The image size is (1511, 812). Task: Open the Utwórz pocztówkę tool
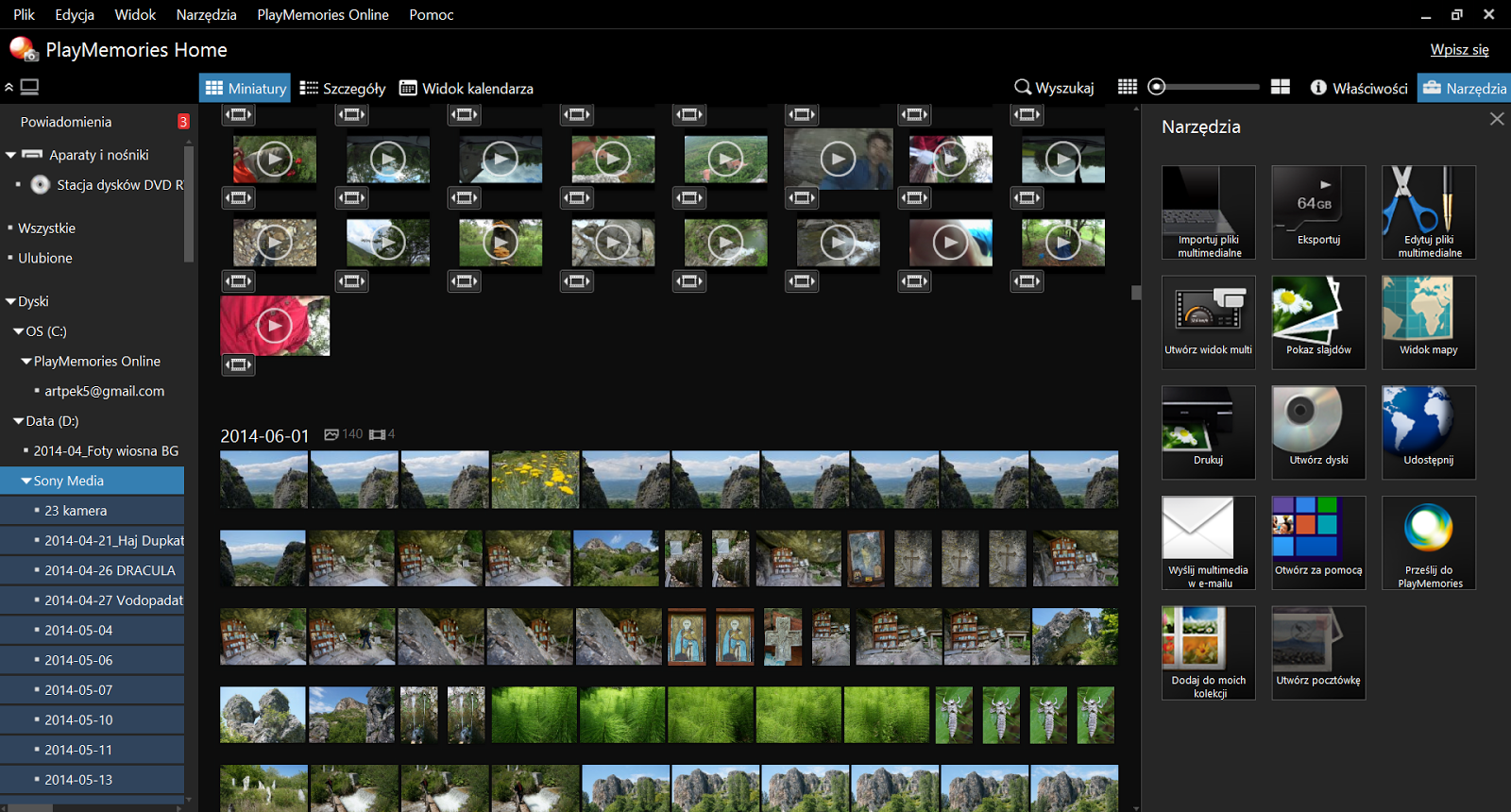point(1318,652)
